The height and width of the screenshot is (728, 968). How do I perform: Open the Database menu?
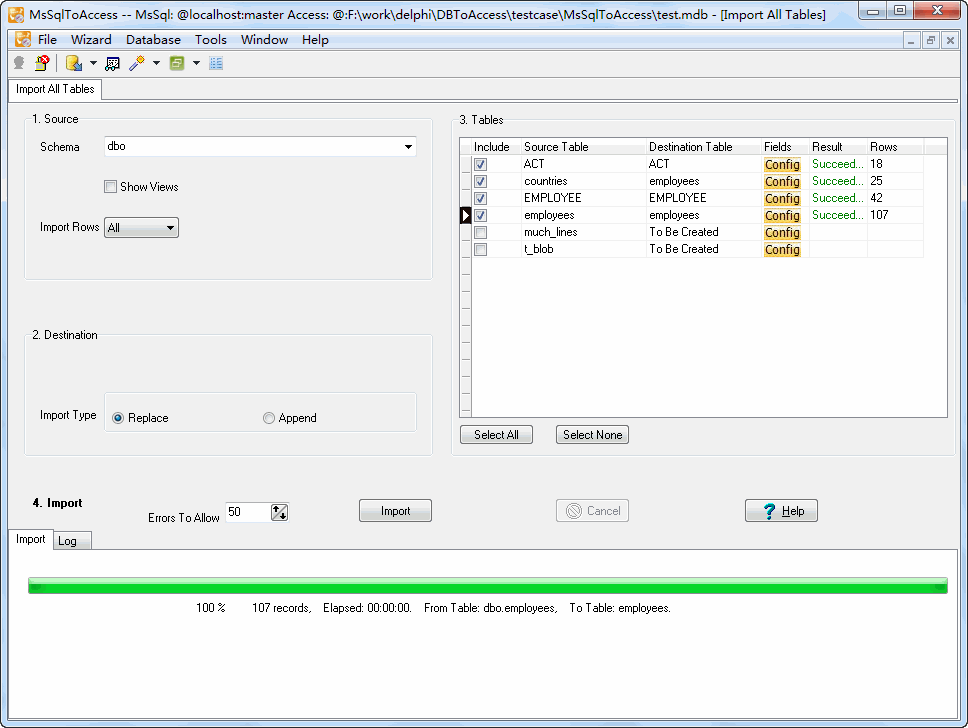point(153,40)
